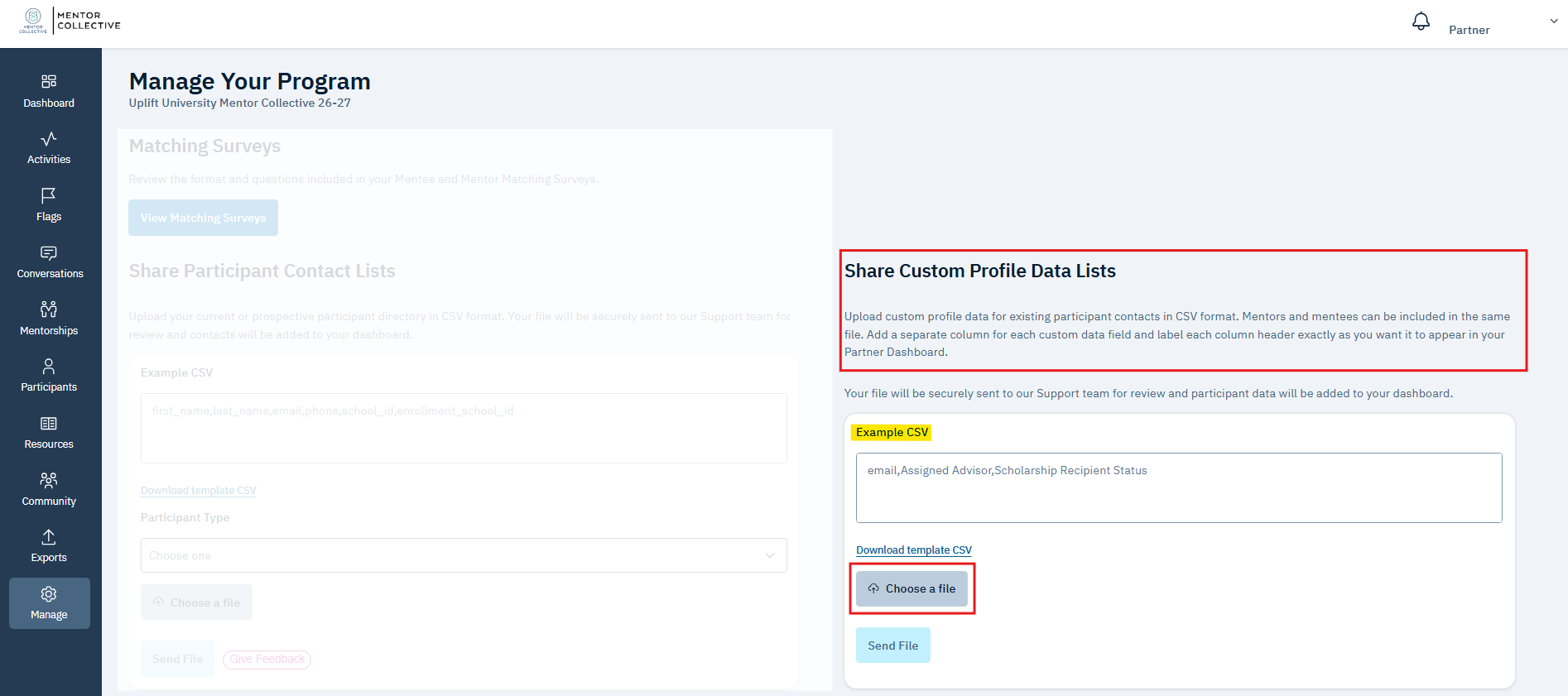Click the 'Share Participant Contact Lists' heading
The height and width of the screenshot is (696, 1568).
click(x=262, y=271)
